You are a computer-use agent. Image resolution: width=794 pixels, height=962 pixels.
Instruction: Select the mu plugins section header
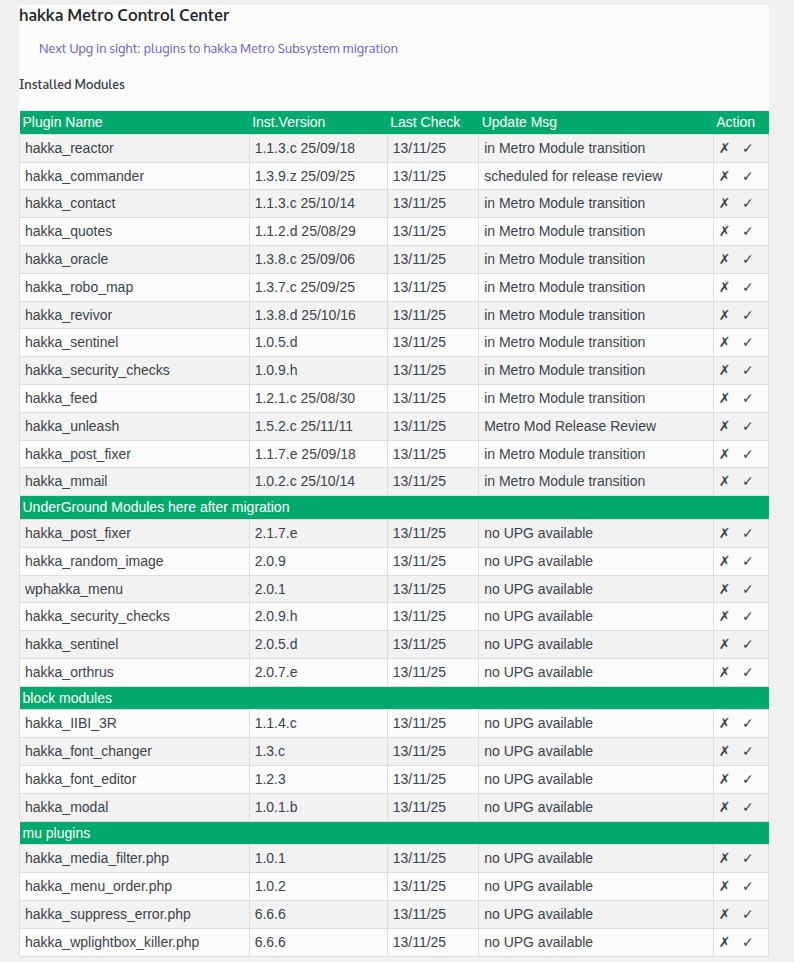(x=57, y=833)
